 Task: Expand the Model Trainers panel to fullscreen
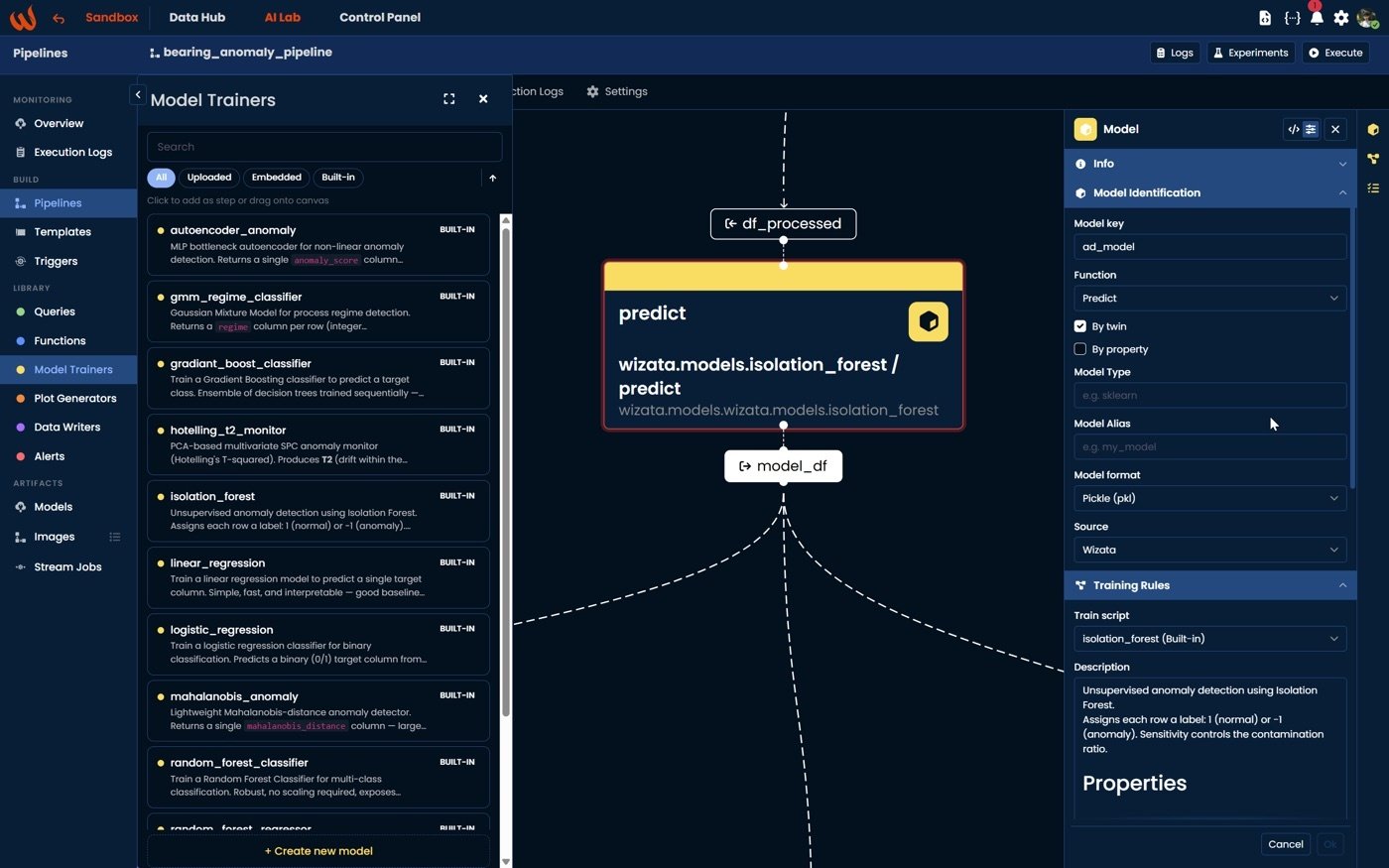click(448, 99)
